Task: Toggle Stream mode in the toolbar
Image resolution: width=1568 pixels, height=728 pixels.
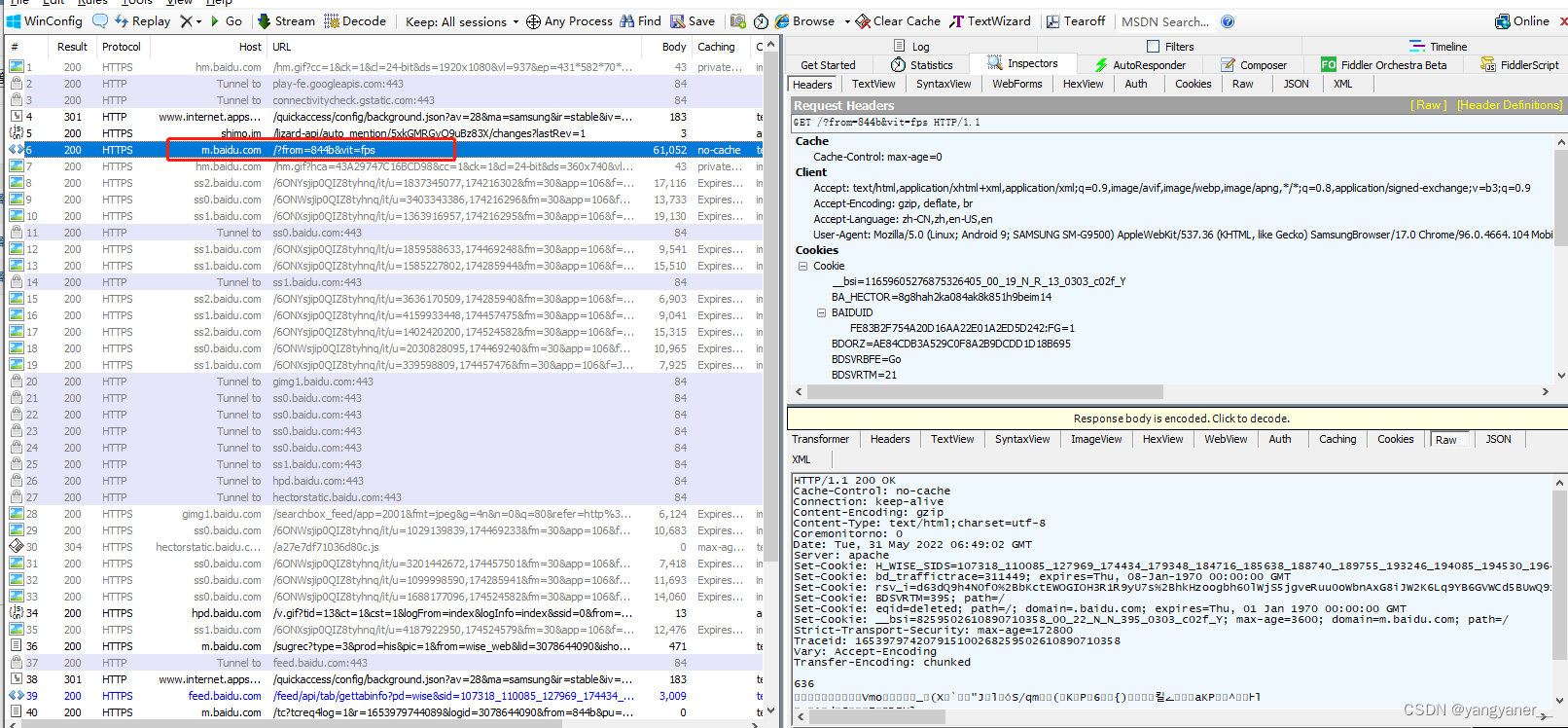Action: 286,20
